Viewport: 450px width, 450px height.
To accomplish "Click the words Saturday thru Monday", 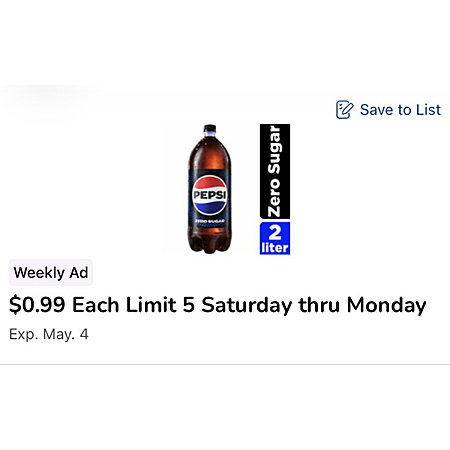I will 314,305.
